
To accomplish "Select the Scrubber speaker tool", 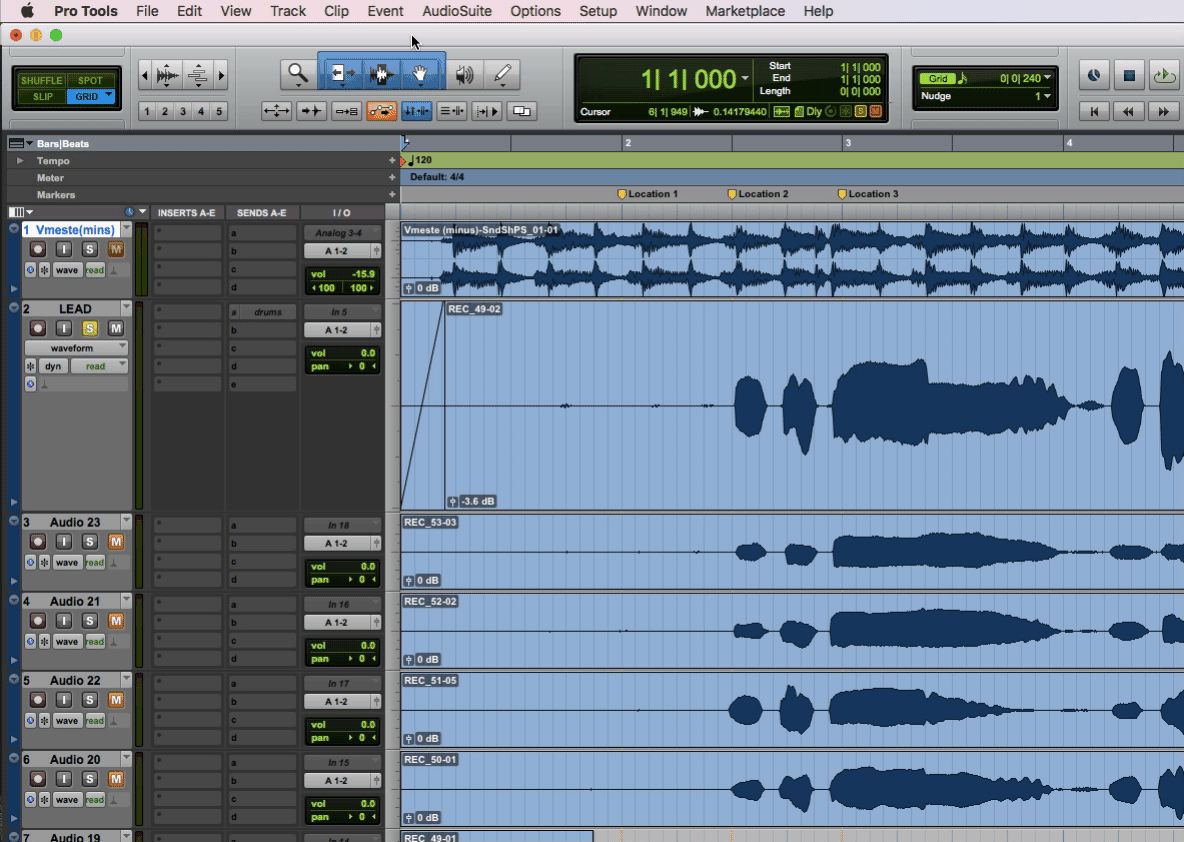I will click(464, 74).
